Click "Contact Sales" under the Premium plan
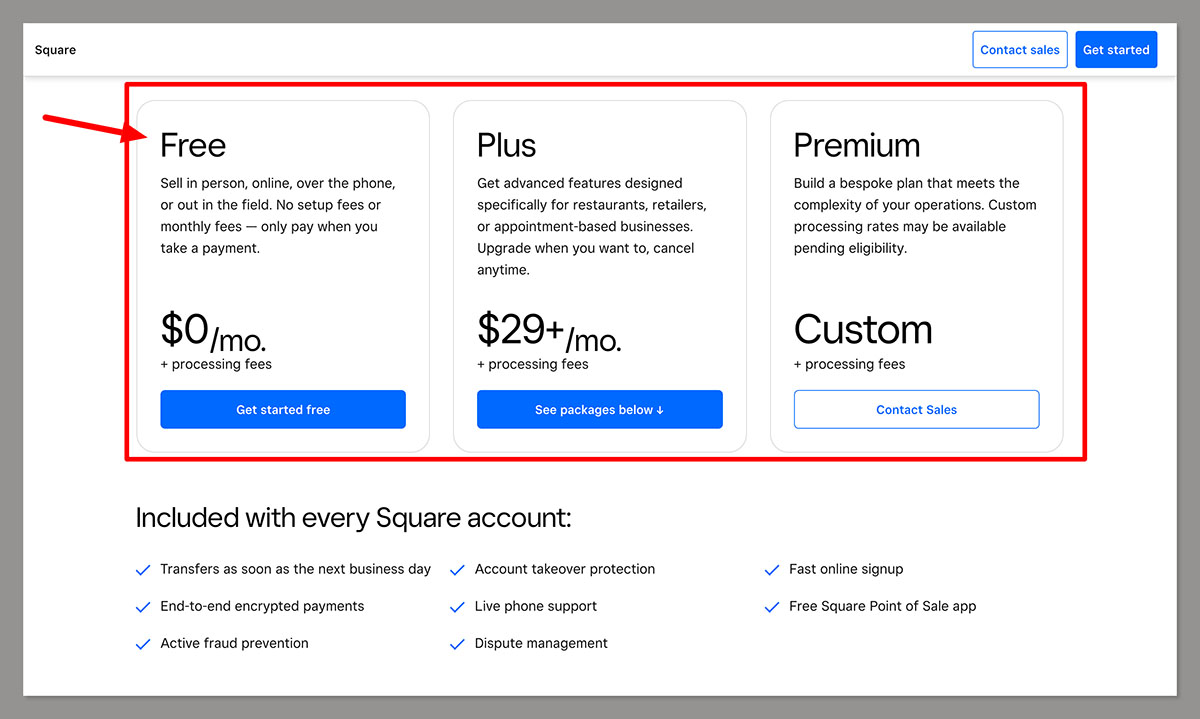The height and width of the screenshot is (719, 1200). point(916,409)
